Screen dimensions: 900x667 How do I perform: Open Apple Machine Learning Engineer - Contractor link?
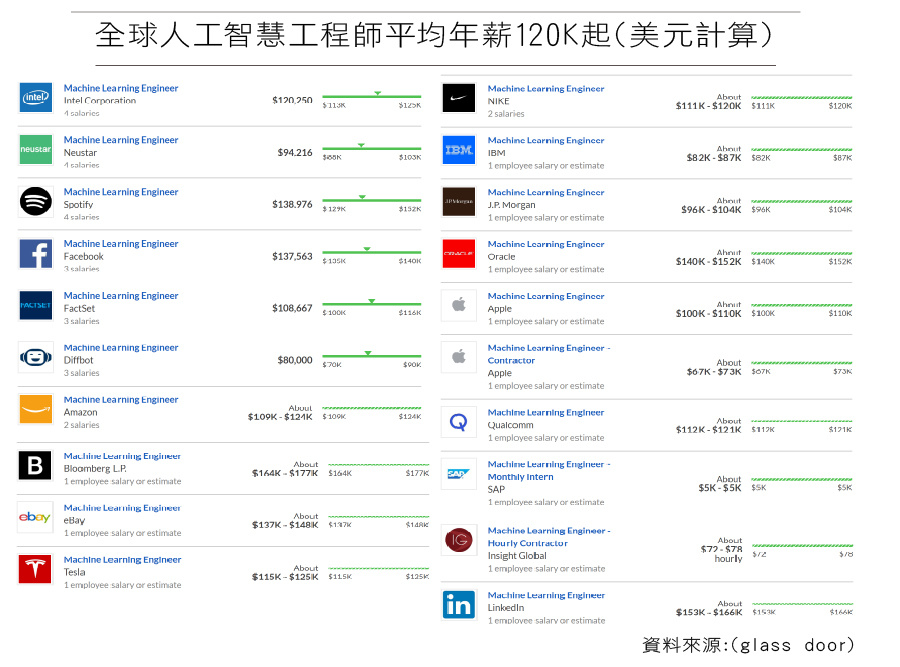pyautogui.click(x=549, y=354)
